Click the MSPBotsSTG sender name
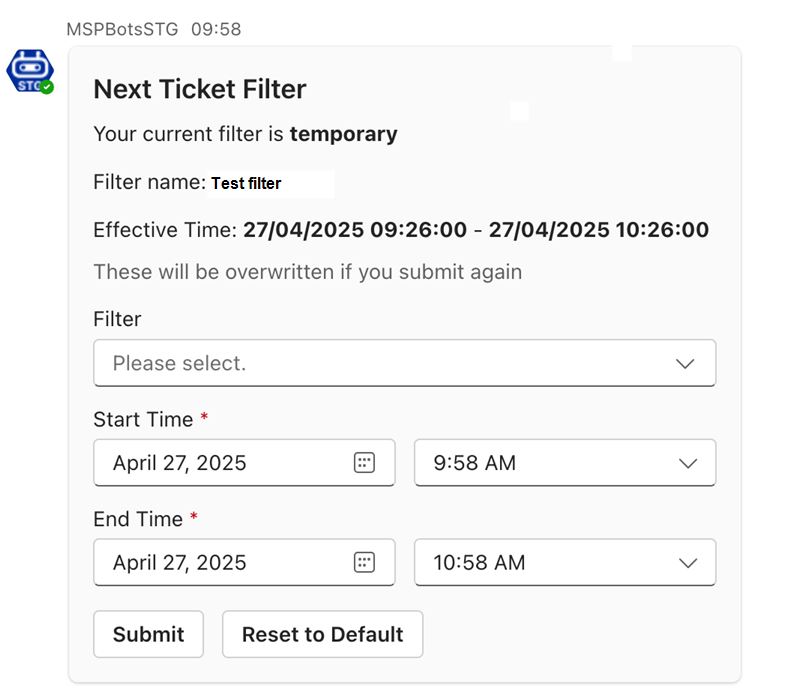The height and width of the screenshot is (691, 793). [122, 29]
